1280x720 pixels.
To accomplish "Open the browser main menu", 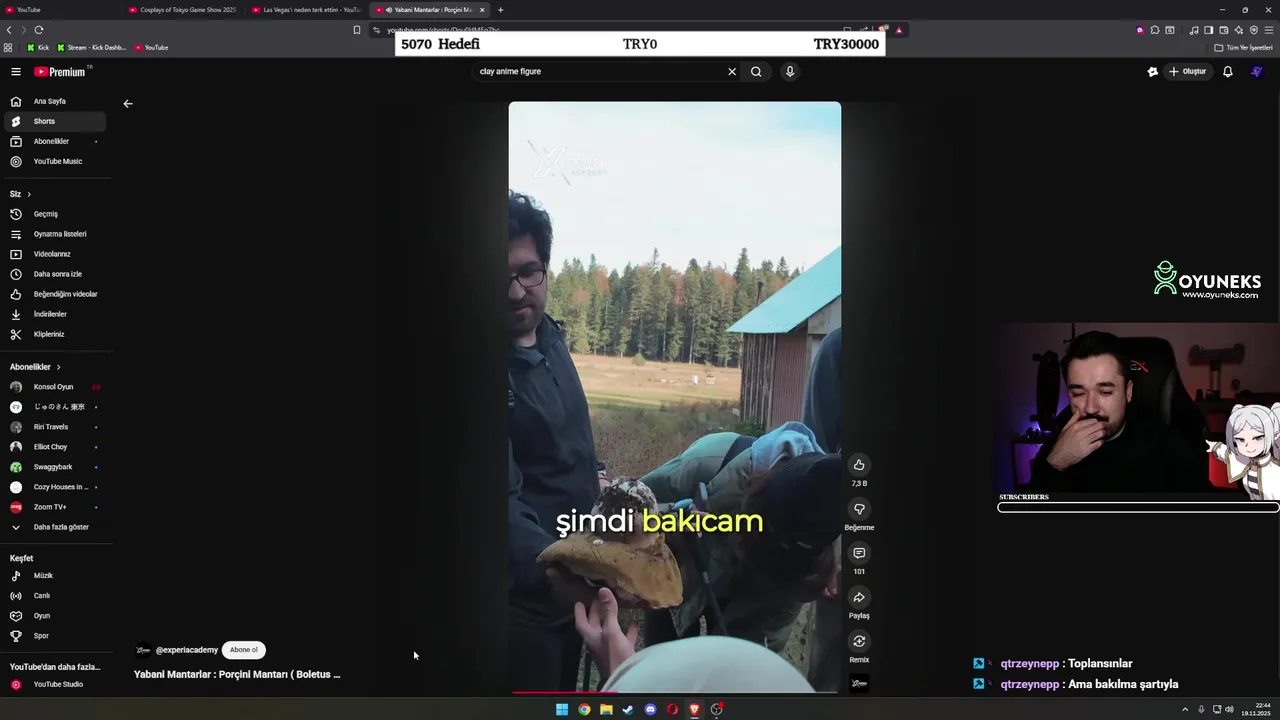I will [x=1268, y=30].
